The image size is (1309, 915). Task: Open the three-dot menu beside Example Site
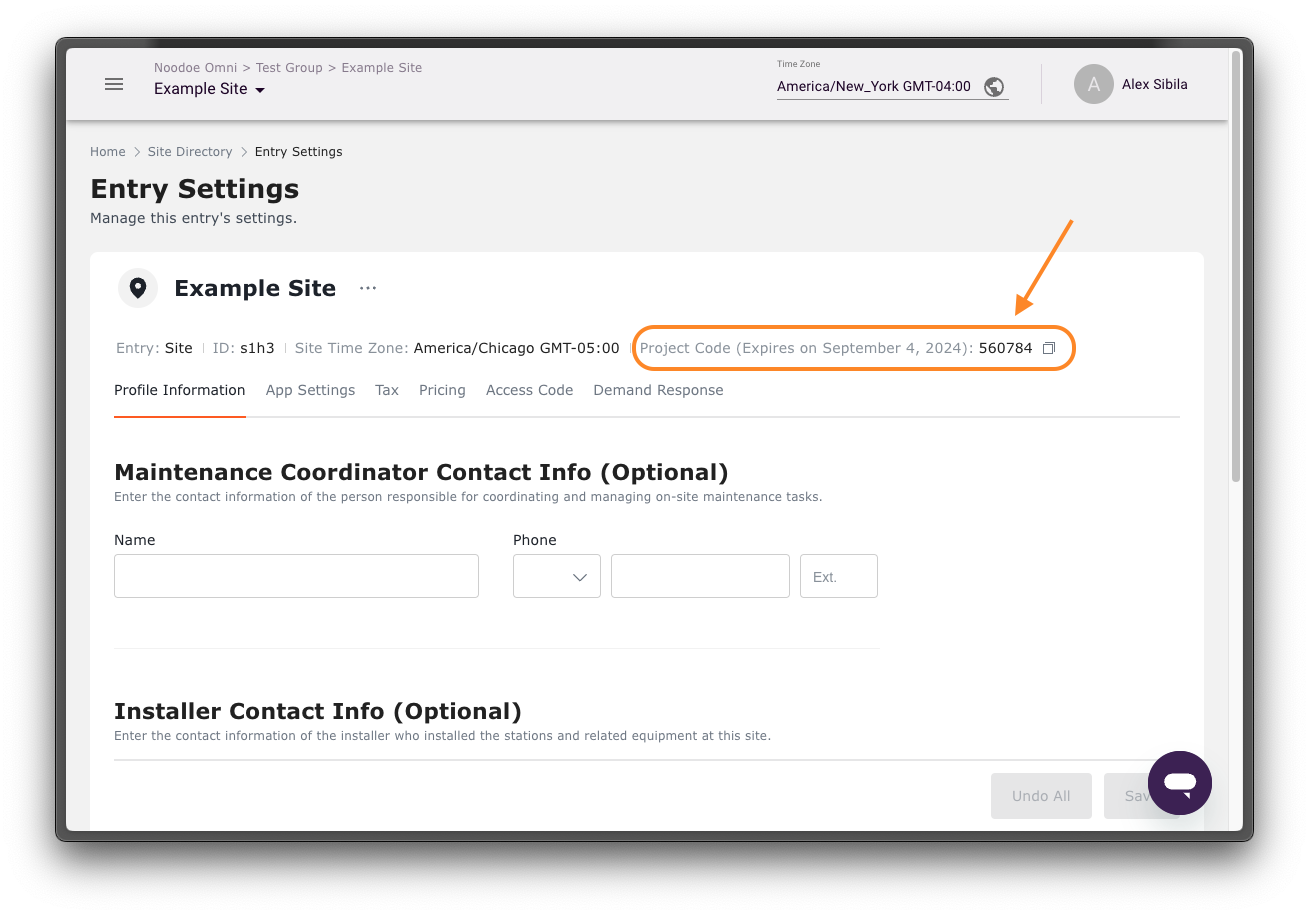(368, 288)
